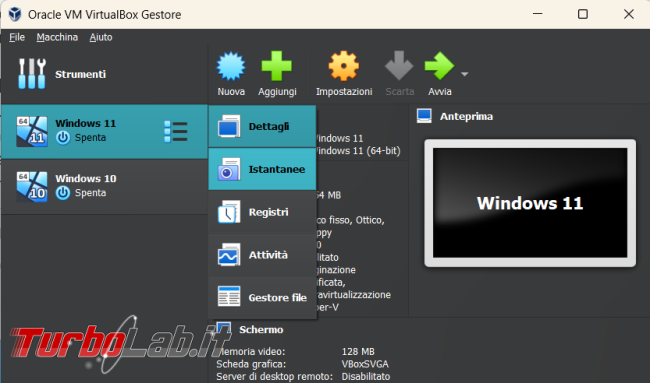Click the Registri clock icon

coord(229,212)
